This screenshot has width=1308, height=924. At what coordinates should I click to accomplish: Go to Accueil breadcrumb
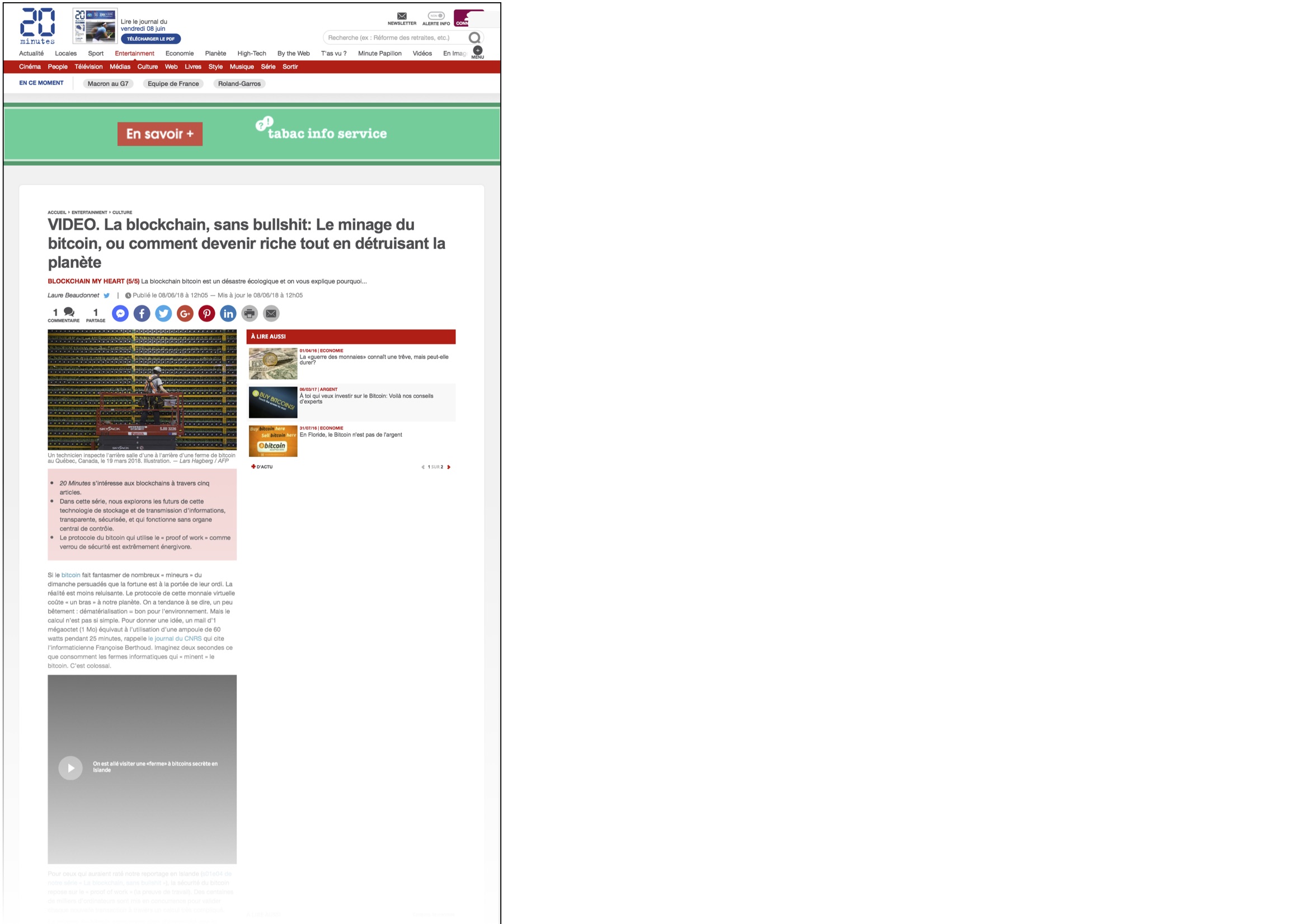57,213
